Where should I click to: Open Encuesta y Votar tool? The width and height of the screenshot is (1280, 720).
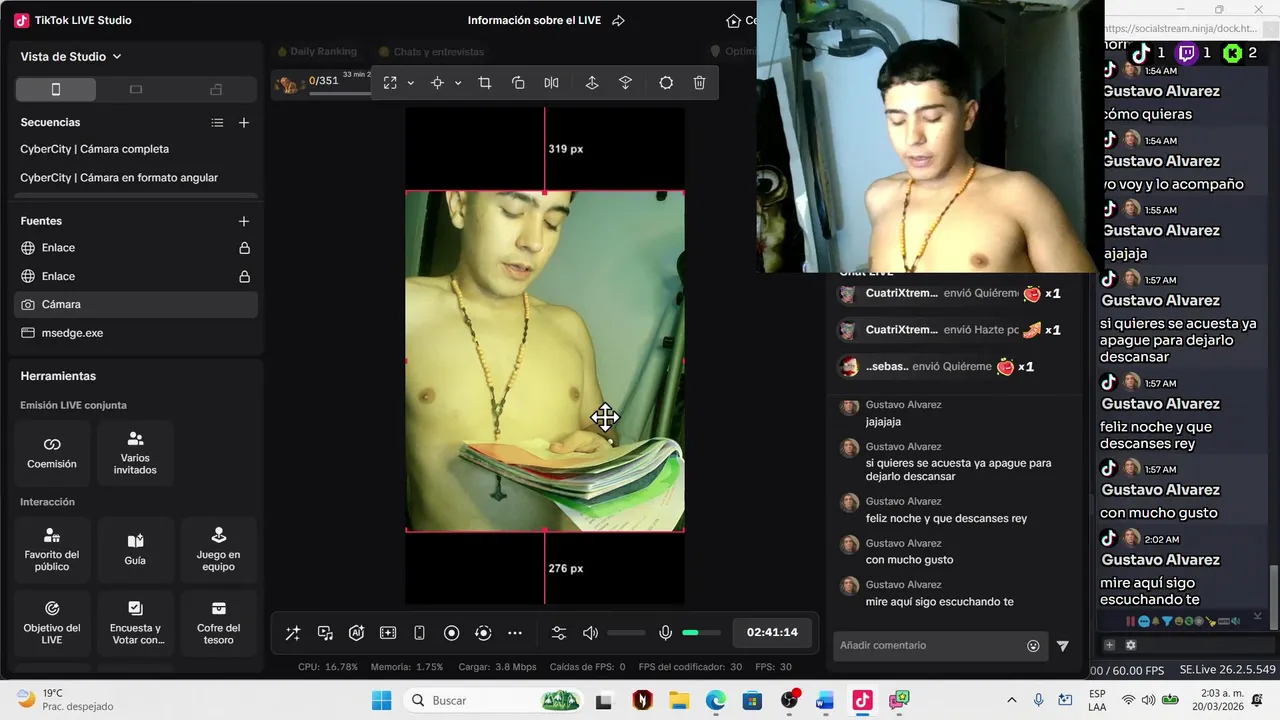point(135,623)
